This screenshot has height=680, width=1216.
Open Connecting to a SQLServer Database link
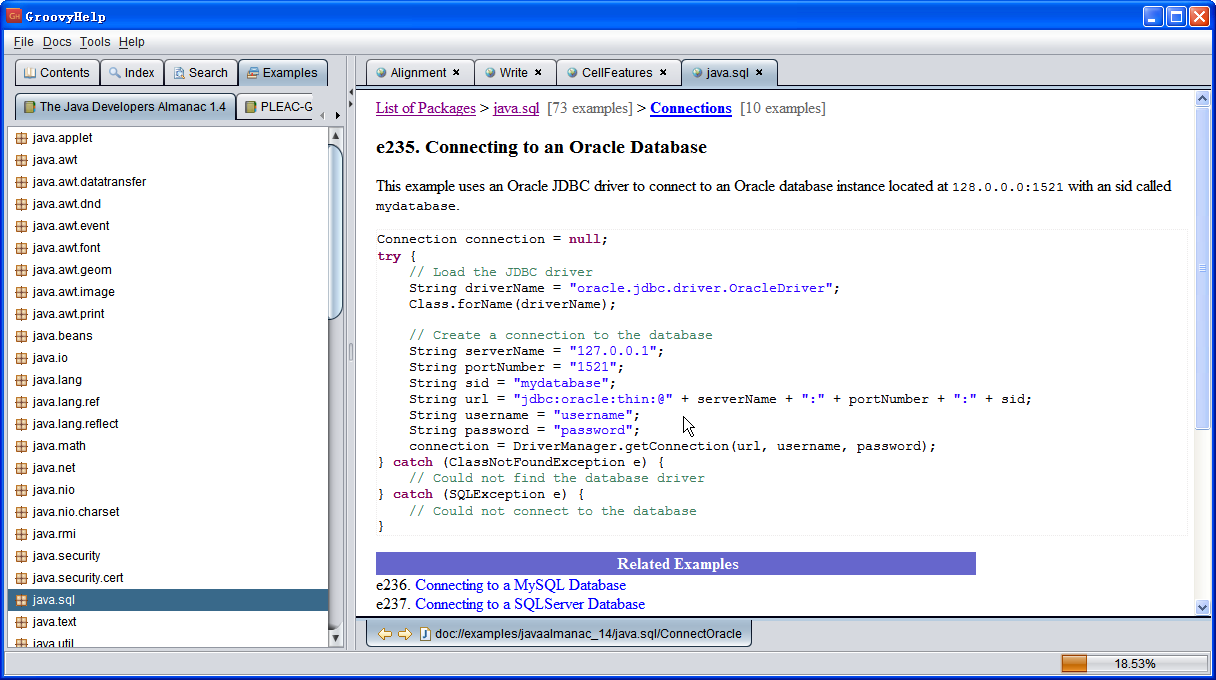click(x=530, y=604)
